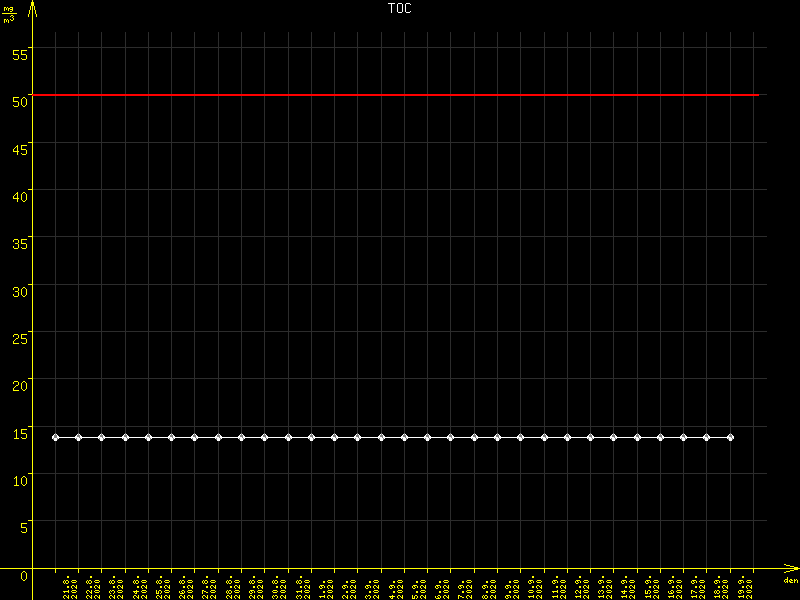Click the red limit line at 50
The width and height of the screenshot is (800, 600).
[400, 95]
